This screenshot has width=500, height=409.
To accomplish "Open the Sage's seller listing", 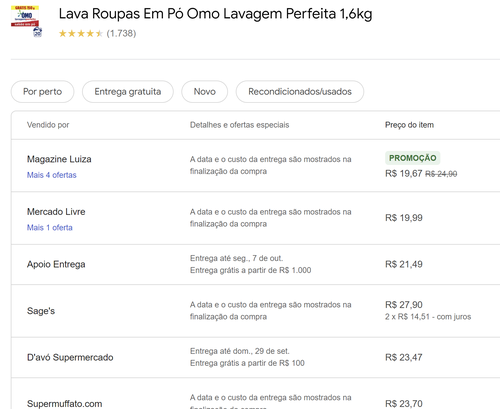I will tap(41, 311).
